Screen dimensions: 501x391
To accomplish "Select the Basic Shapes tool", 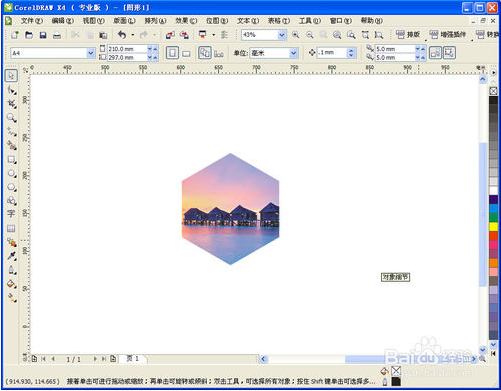I will (x=12, y=201).
